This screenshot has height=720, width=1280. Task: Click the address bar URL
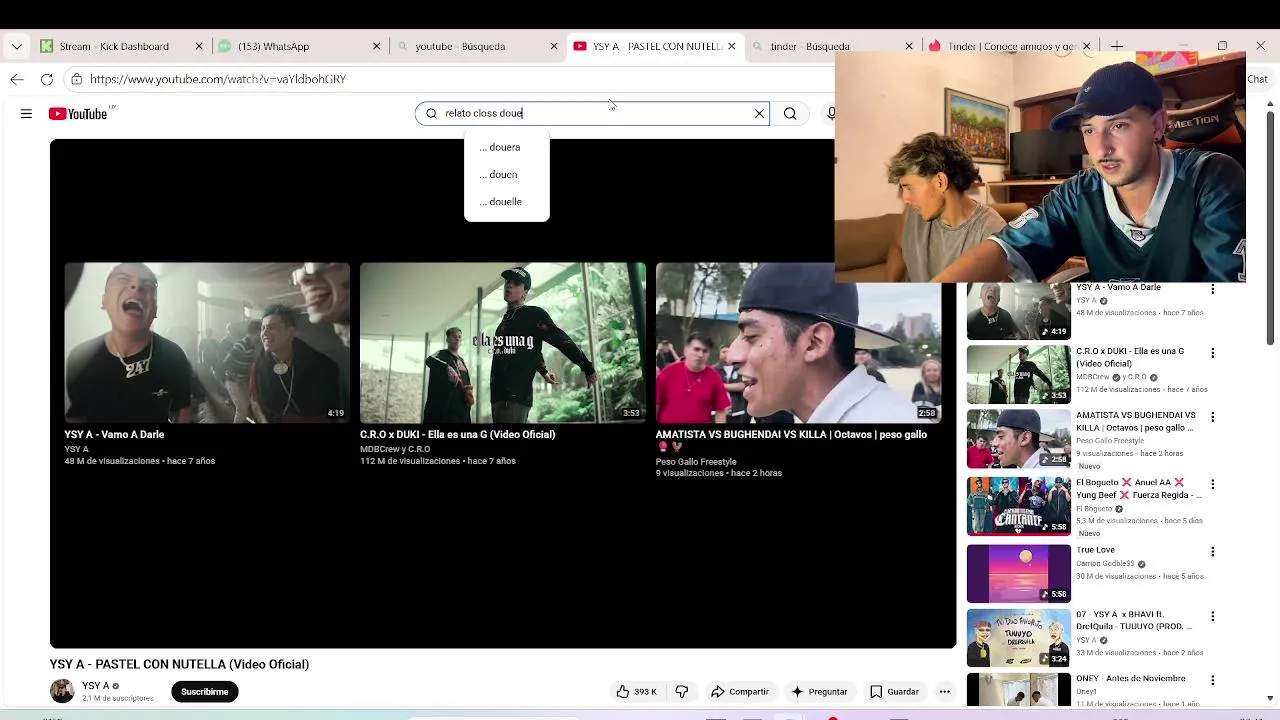218,79
